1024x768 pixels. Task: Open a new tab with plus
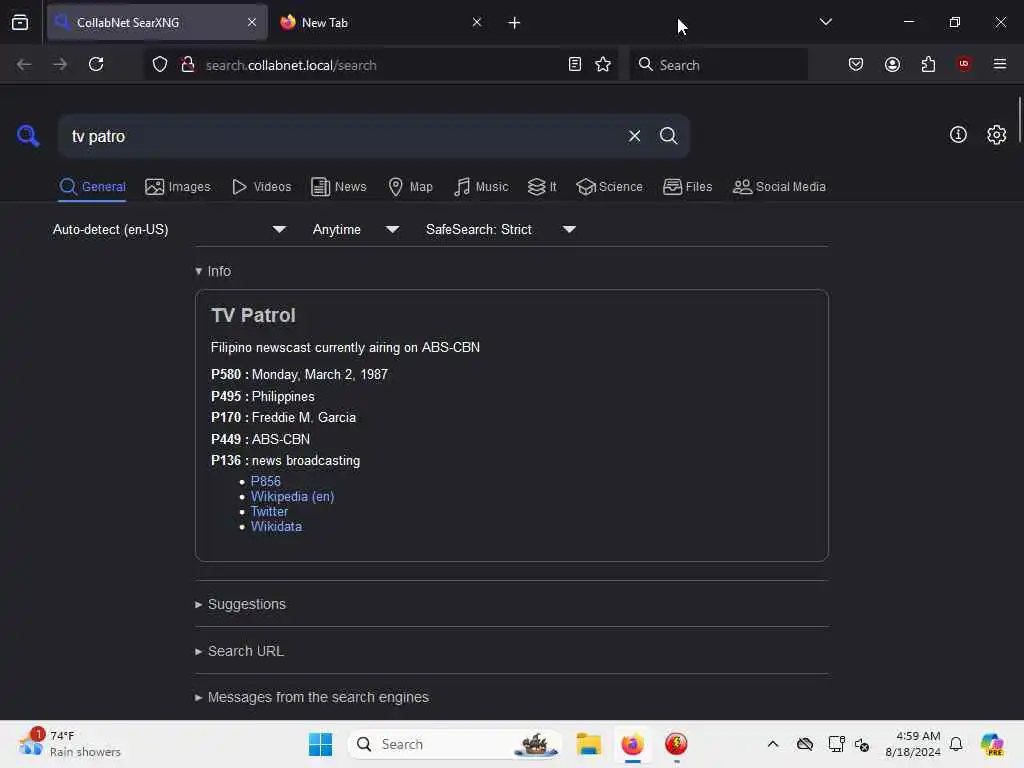[515, 23]
